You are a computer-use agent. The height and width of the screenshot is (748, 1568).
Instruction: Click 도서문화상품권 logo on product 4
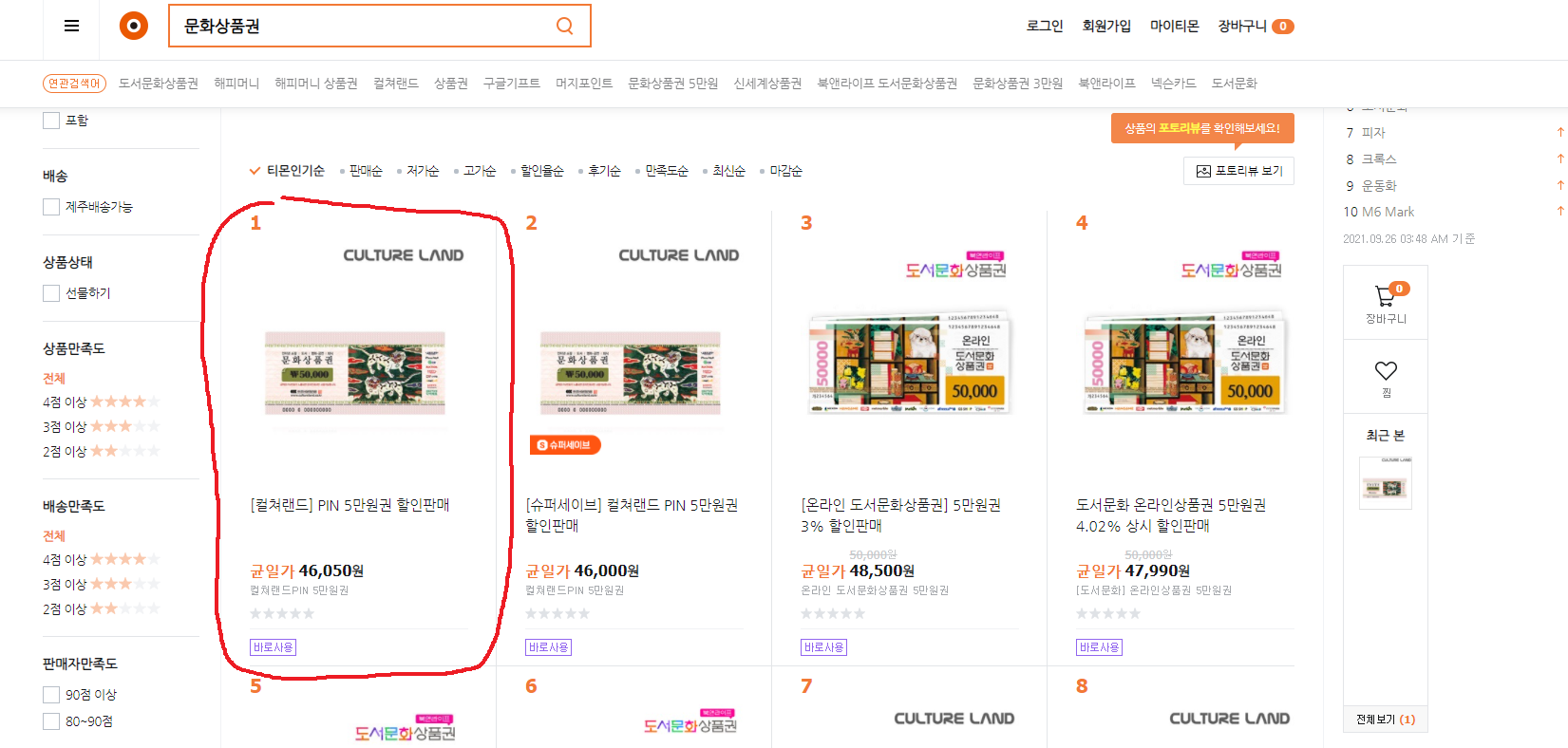click(x=1231, y=266)
